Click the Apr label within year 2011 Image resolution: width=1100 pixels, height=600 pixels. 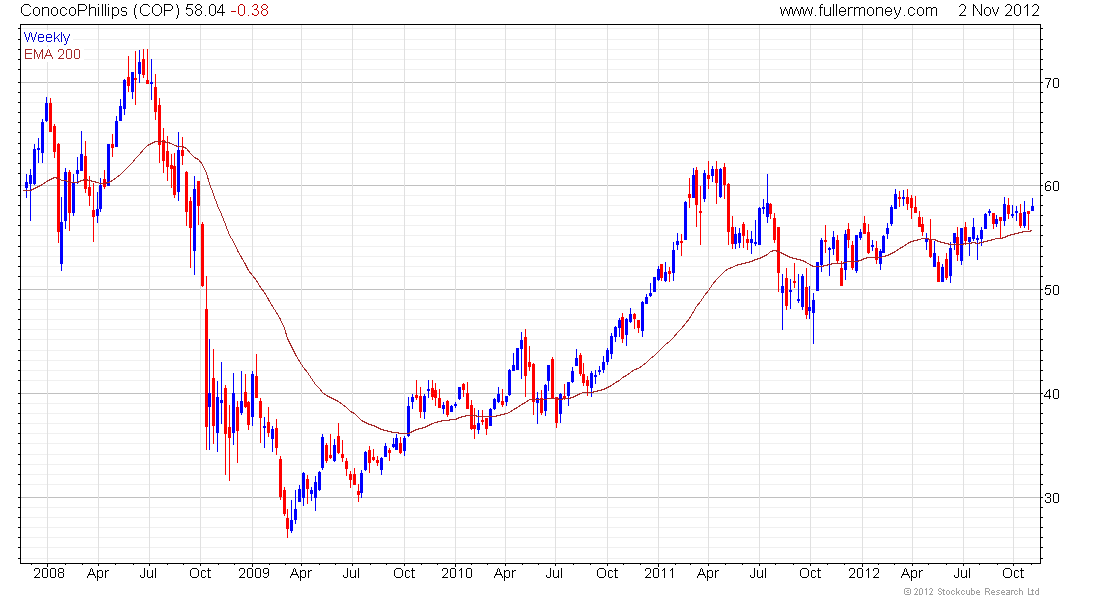click(708, 573)
